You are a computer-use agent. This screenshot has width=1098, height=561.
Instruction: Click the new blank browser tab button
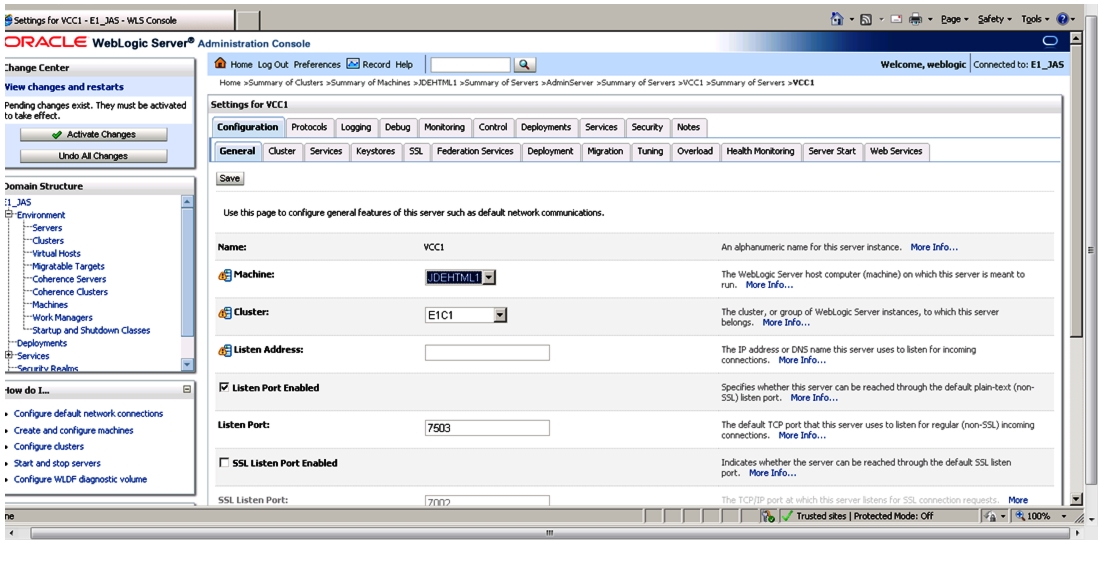point(249,20)
